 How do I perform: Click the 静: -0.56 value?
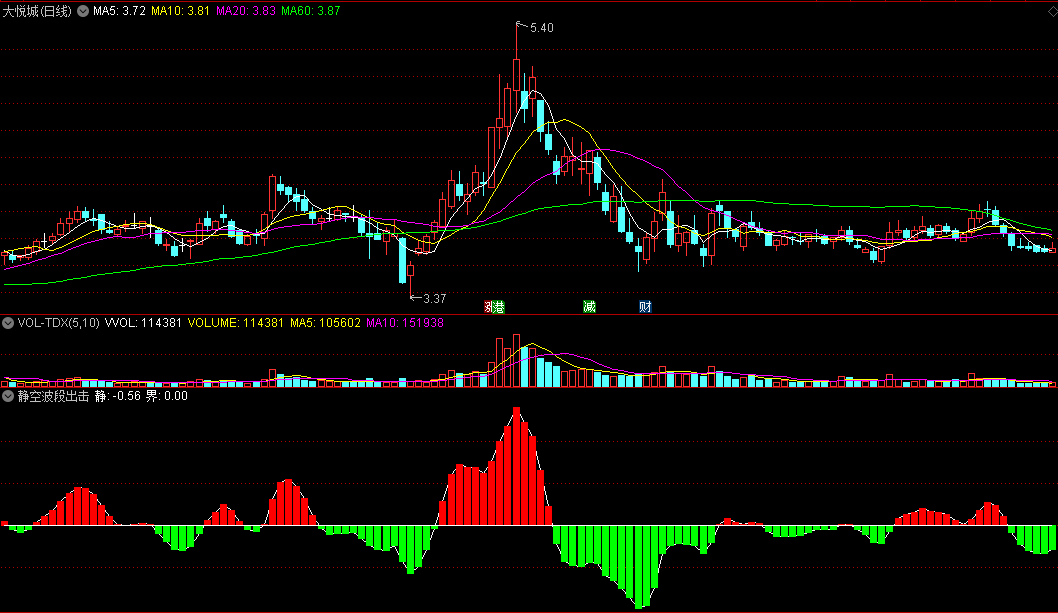coord(117,396)
